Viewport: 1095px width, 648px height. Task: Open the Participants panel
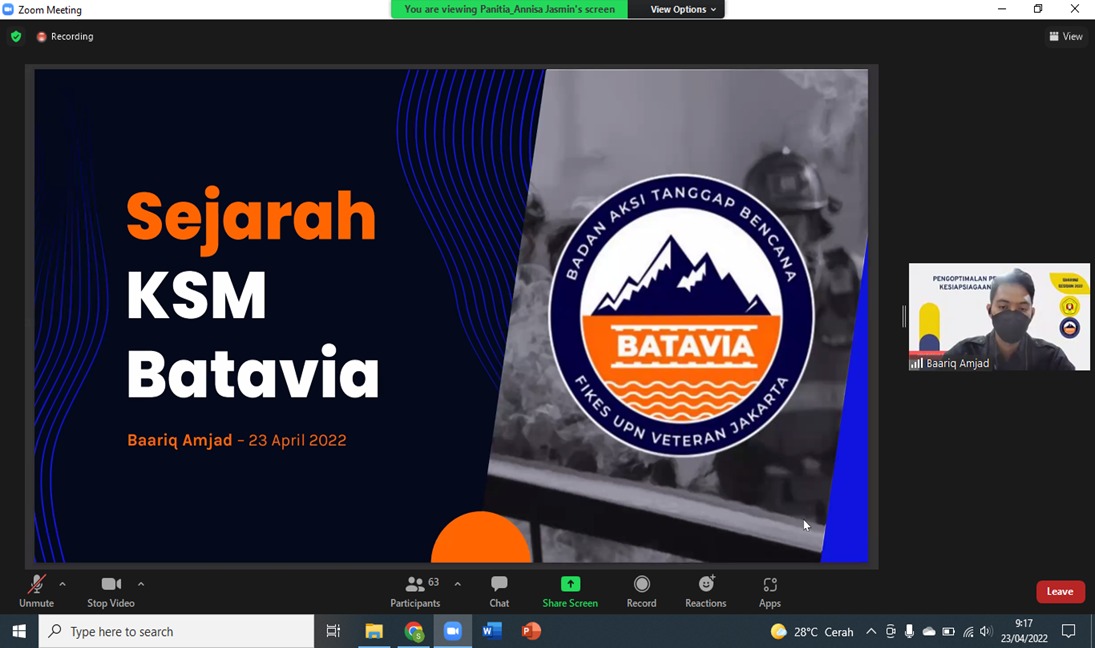pos(415,590)
